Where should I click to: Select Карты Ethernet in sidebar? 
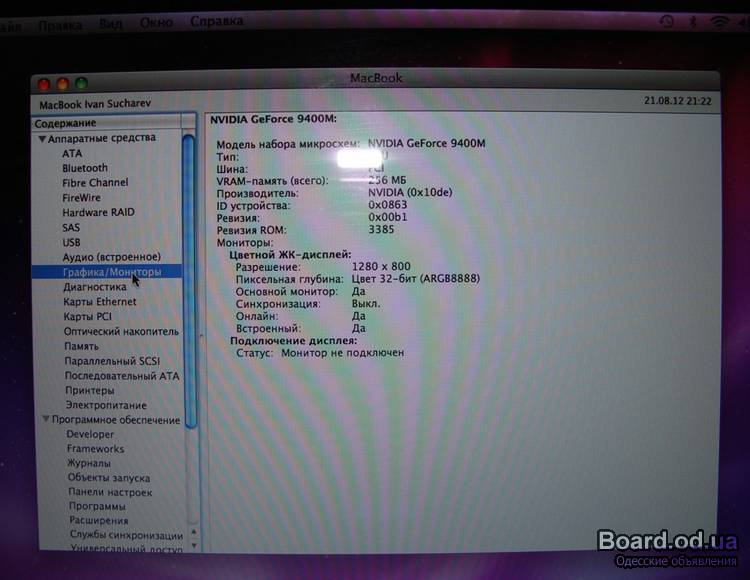tap(100, 302)
